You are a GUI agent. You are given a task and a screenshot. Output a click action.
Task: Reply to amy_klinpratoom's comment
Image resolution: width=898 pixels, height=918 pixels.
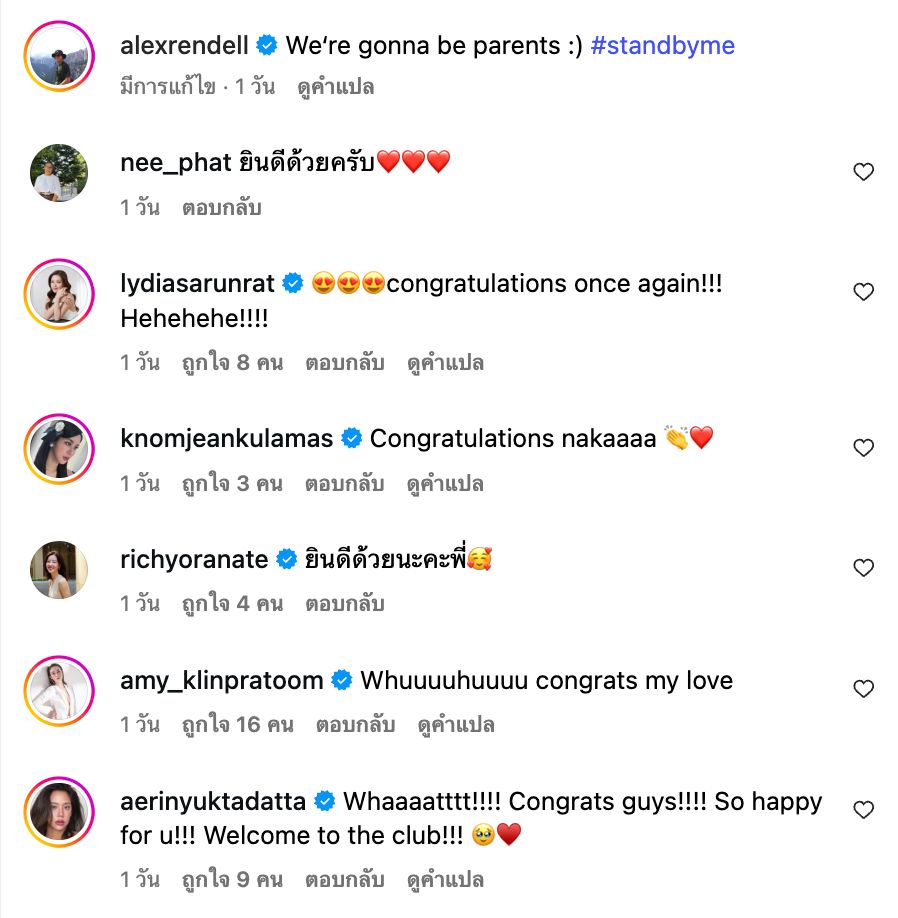355,725
